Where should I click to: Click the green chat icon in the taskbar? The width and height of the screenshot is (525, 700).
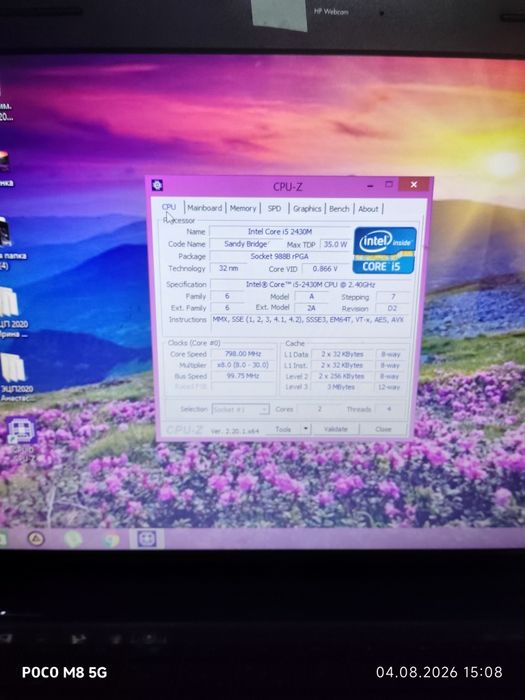[x=73, y=539]
